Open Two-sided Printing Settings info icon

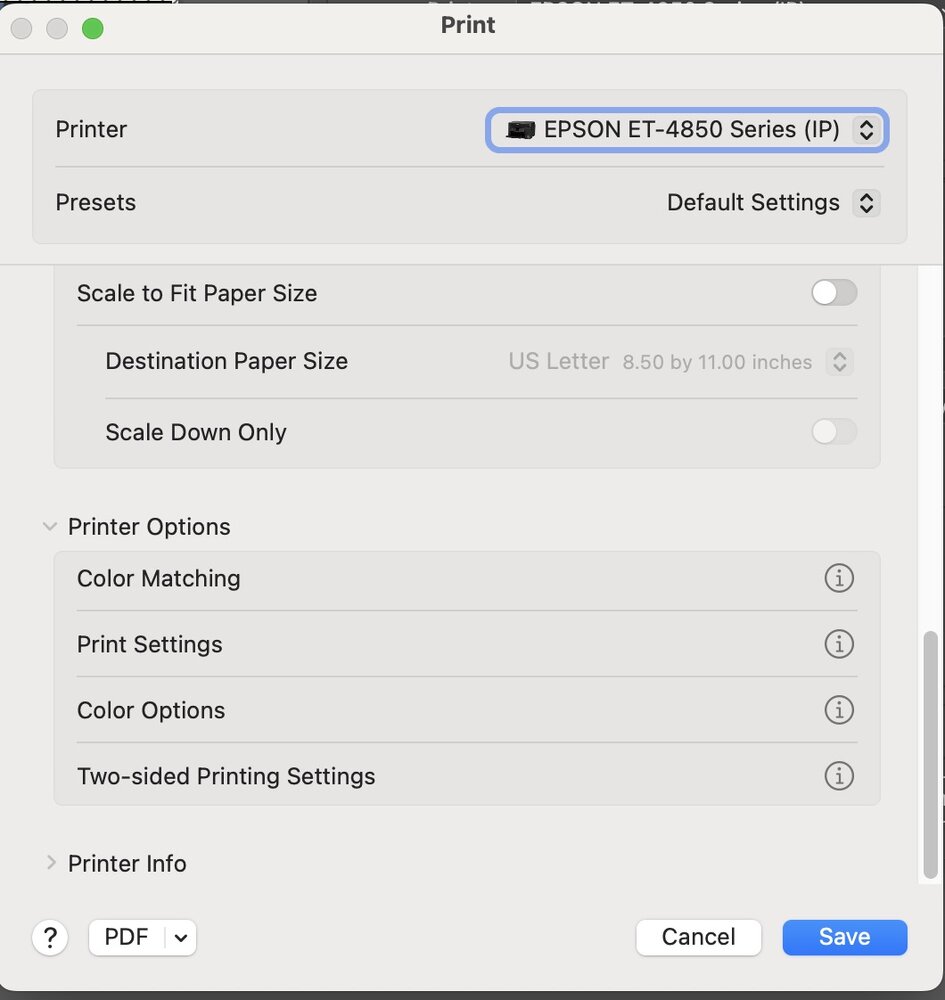pos(839,776)
